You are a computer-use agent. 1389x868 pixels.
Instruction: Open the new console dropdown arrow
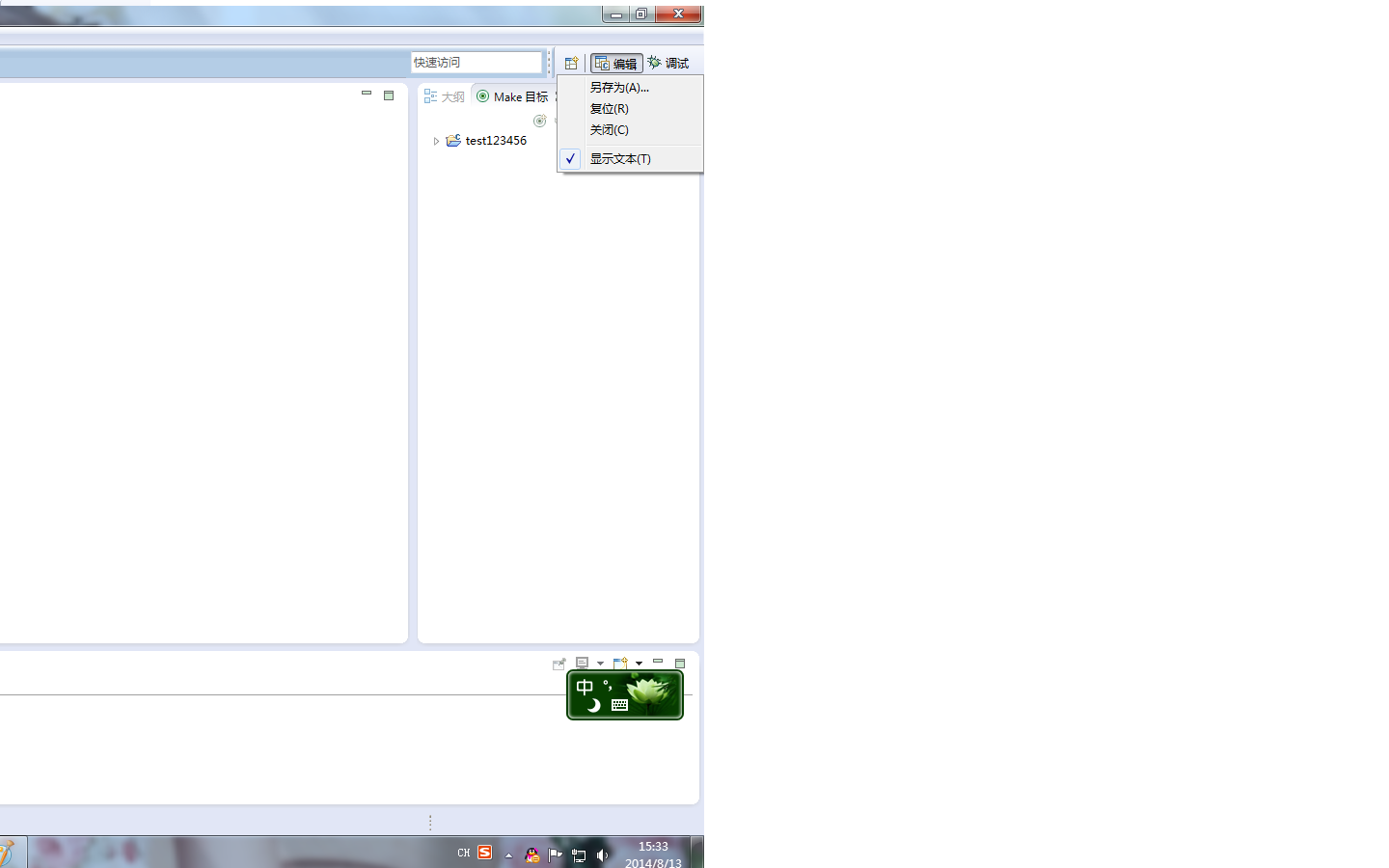coord(639,664)
